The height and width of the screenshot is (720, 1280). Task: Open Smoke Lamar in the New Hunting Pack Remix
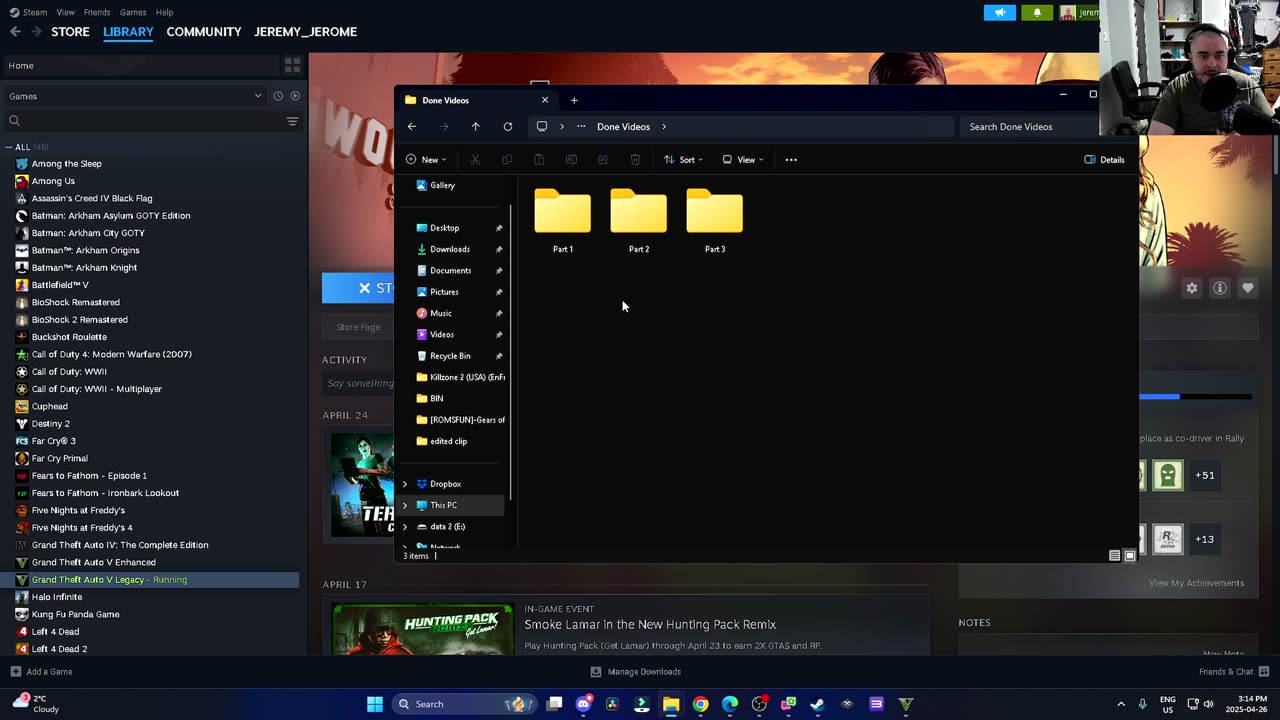click(x=650, y=625)
